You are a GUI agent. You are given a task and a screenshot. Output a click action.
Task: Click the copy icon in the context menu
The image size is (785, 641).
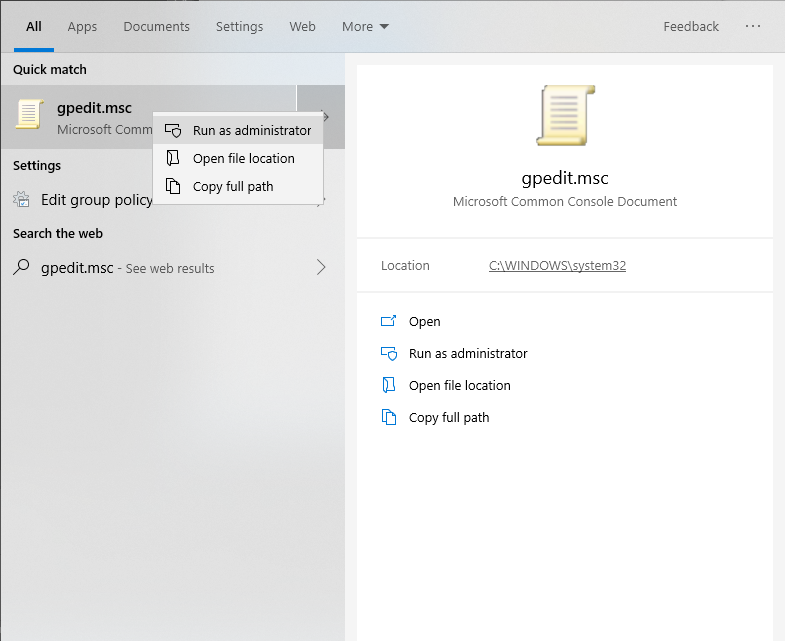point(174,187)
